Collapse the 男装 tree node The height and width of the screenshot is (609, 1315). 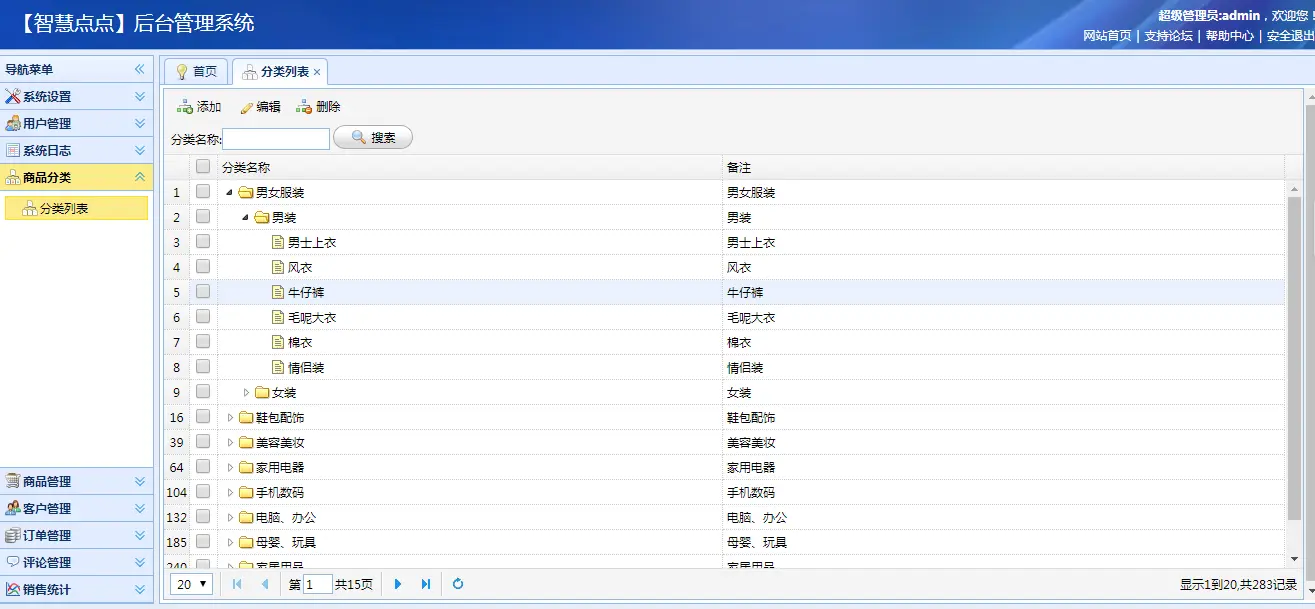pos(246,217)
